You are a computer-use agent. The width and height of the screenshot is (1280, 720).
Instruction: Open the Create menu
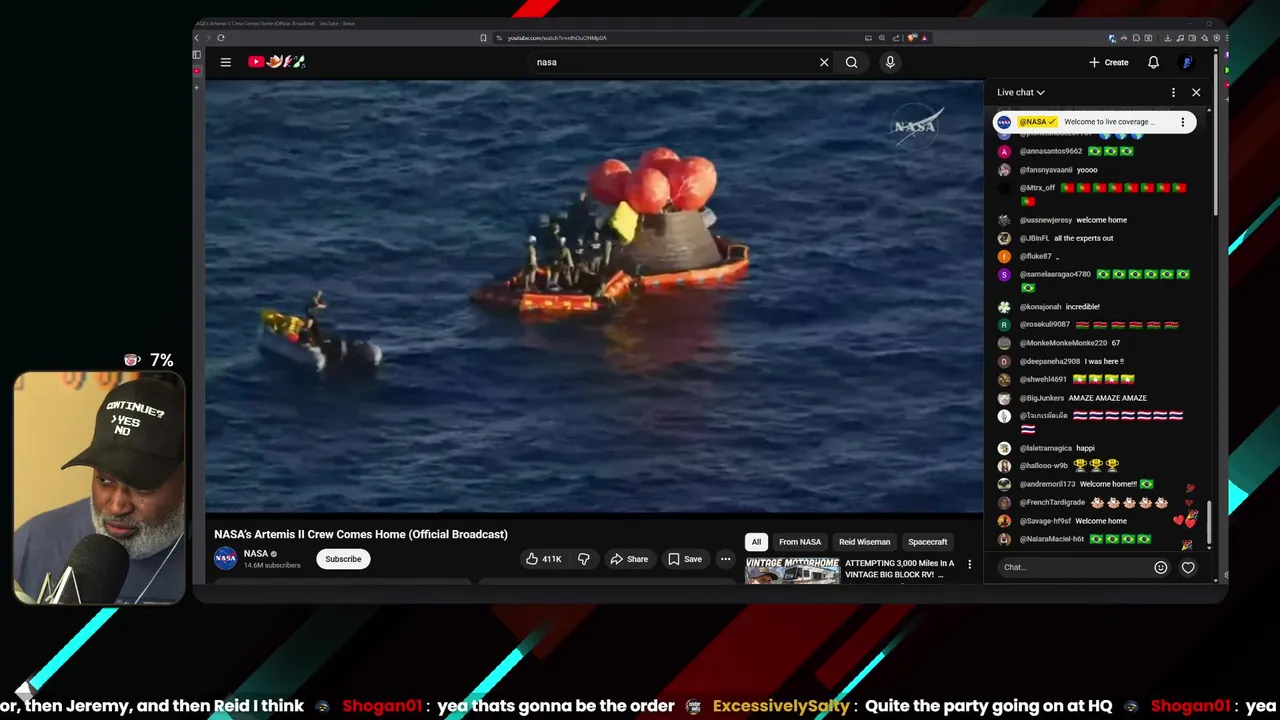(1109, 62)
